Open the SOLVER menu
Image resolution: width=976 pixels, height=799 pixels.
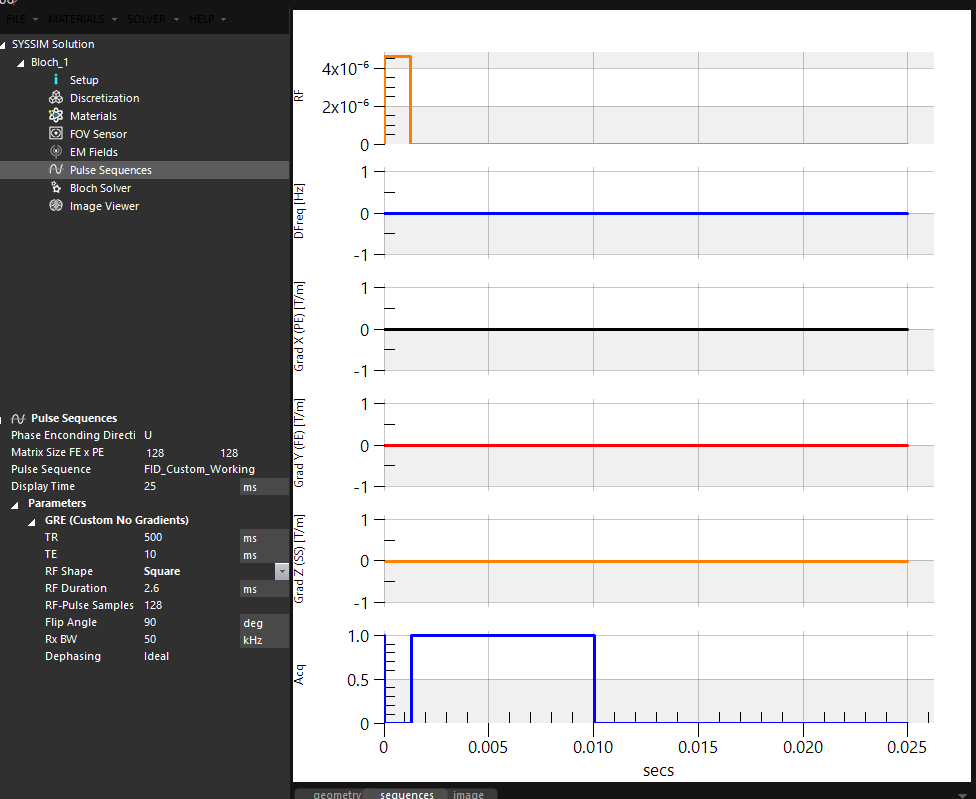tap(152, 19)
